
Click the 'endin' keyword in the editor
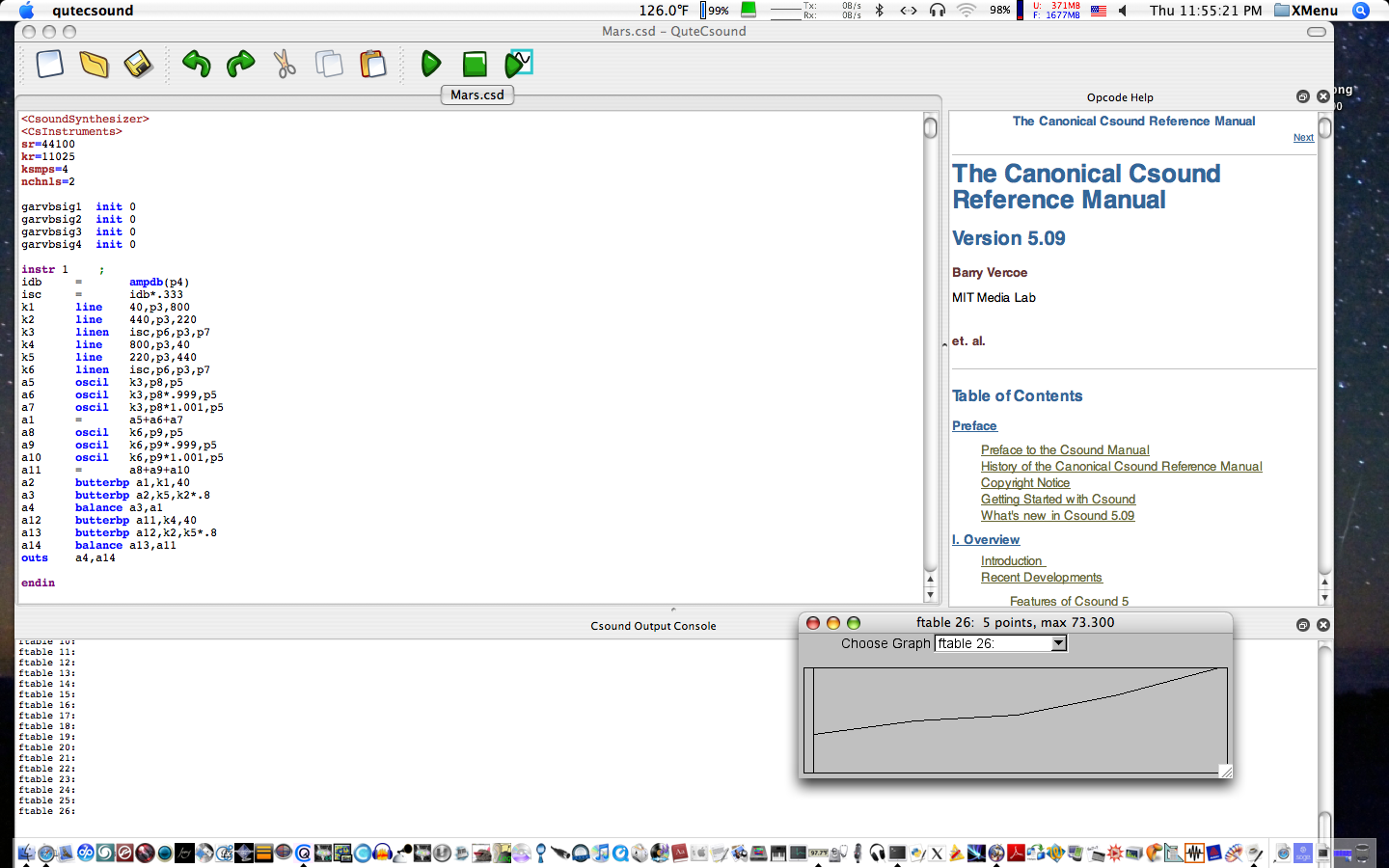point(39,583)
